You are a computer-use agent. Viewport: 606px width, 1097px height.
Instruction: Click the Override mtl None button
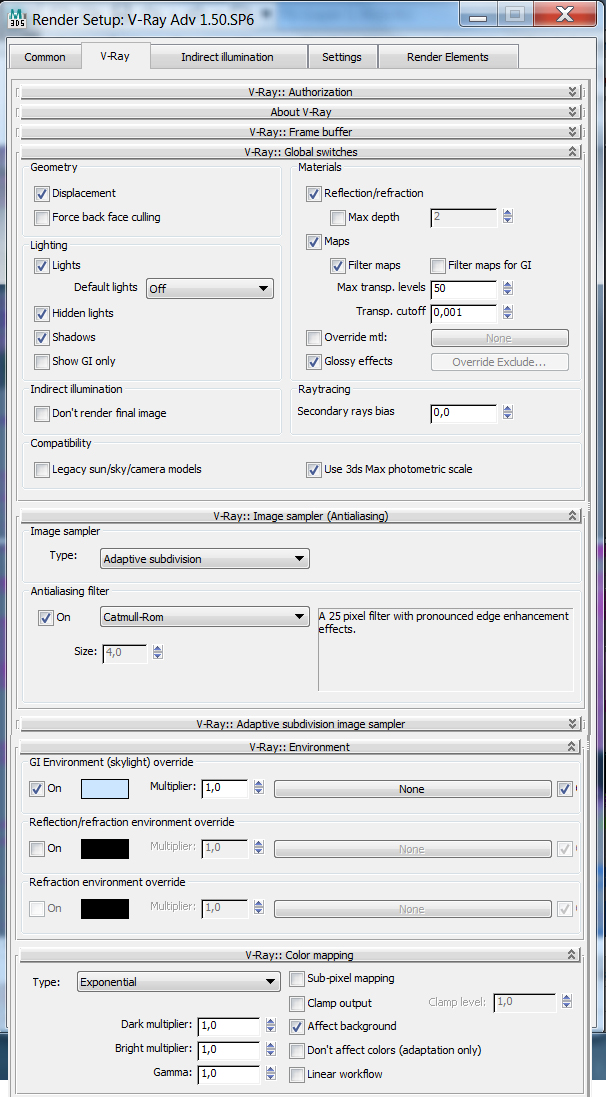(500, 338)
